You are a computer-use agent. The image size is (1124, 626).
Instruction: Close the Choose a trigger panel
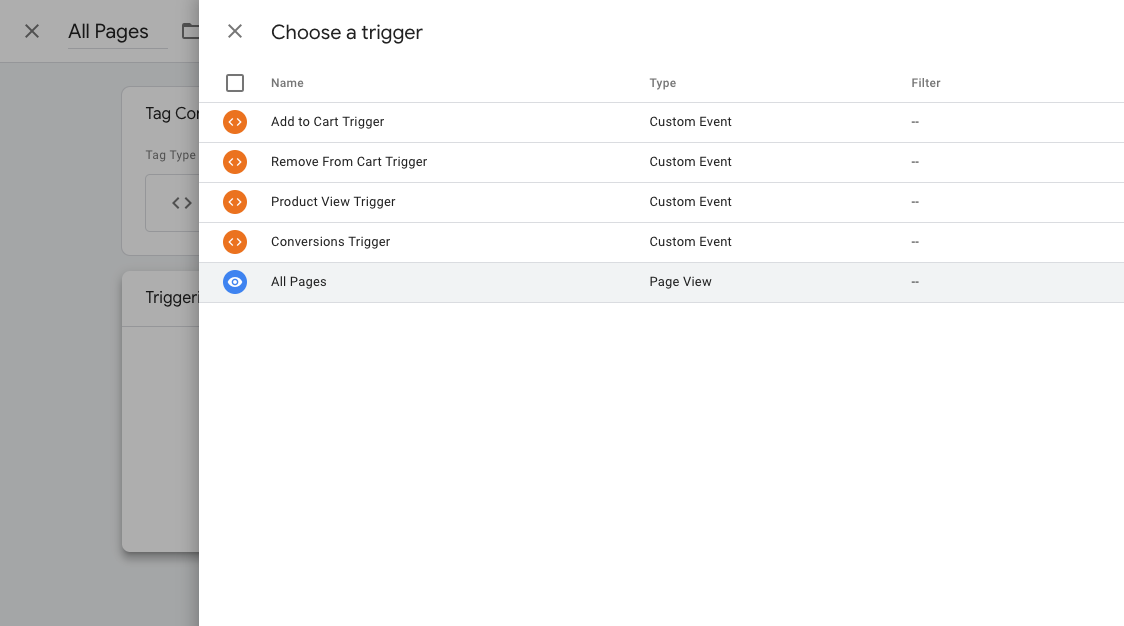[234, 32]
